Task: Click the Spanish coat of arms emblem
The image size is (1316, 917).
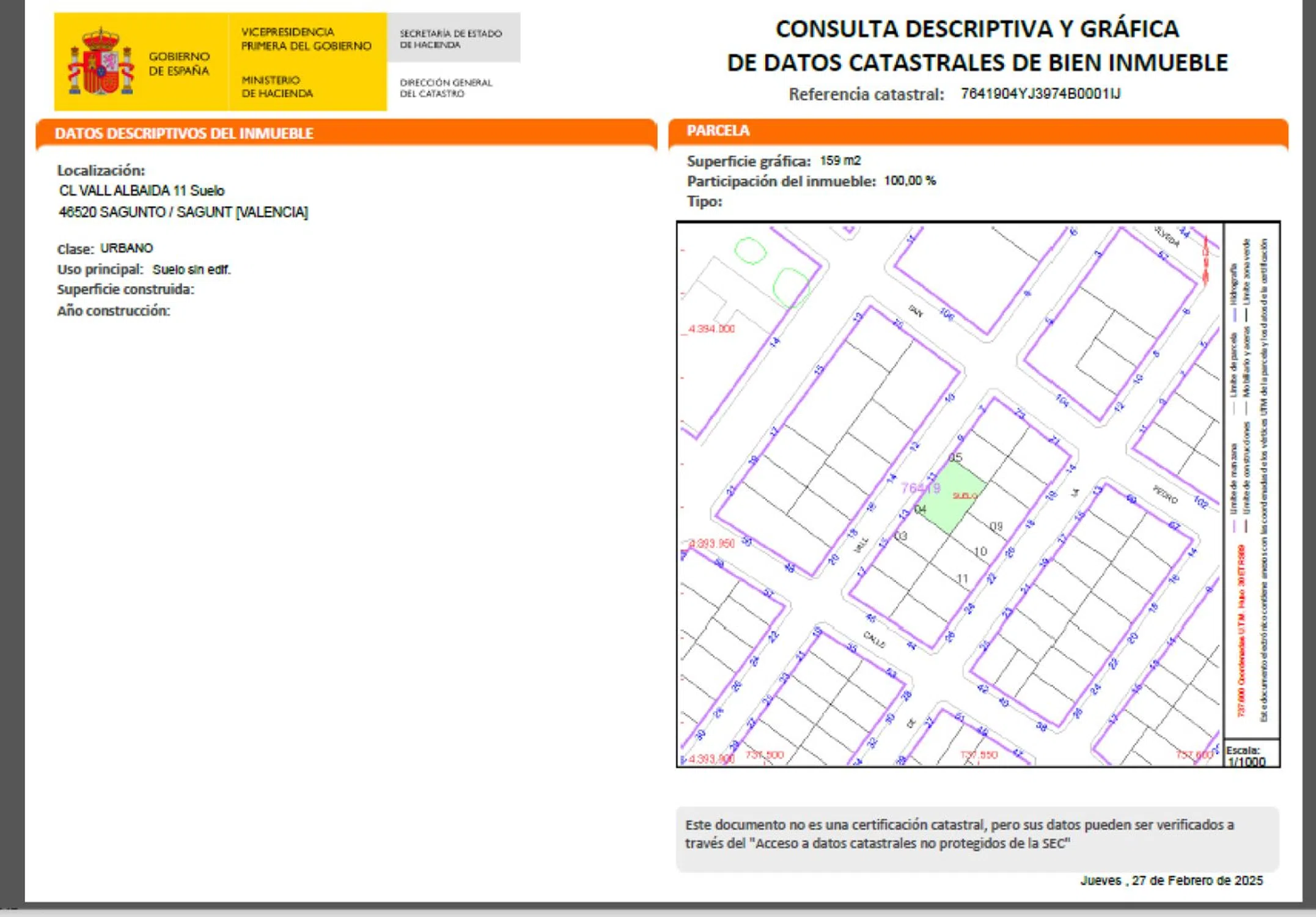Action: (101, 62)
